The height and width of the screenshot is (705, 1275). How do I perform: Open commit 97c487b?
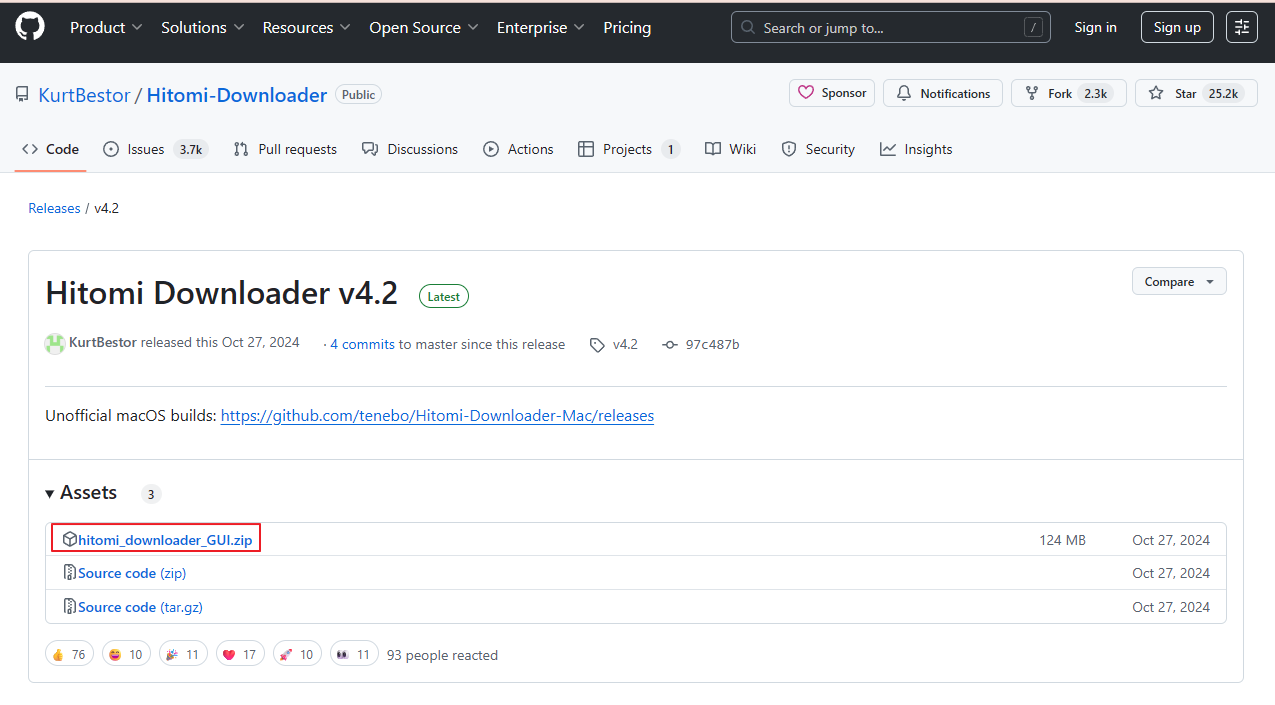click(701, 344)
